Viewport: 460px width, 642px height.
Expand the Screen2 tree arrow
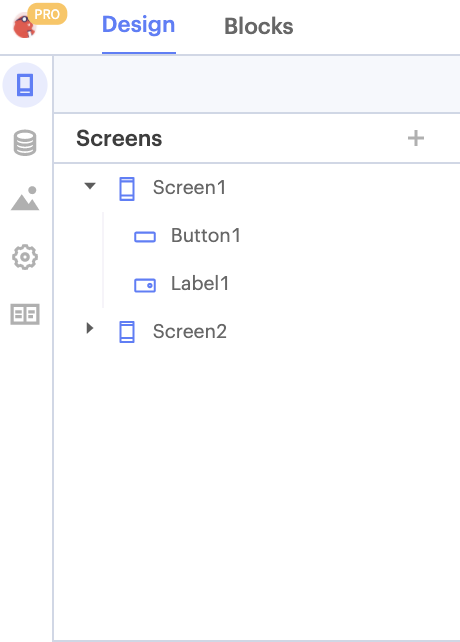(90, 328)
